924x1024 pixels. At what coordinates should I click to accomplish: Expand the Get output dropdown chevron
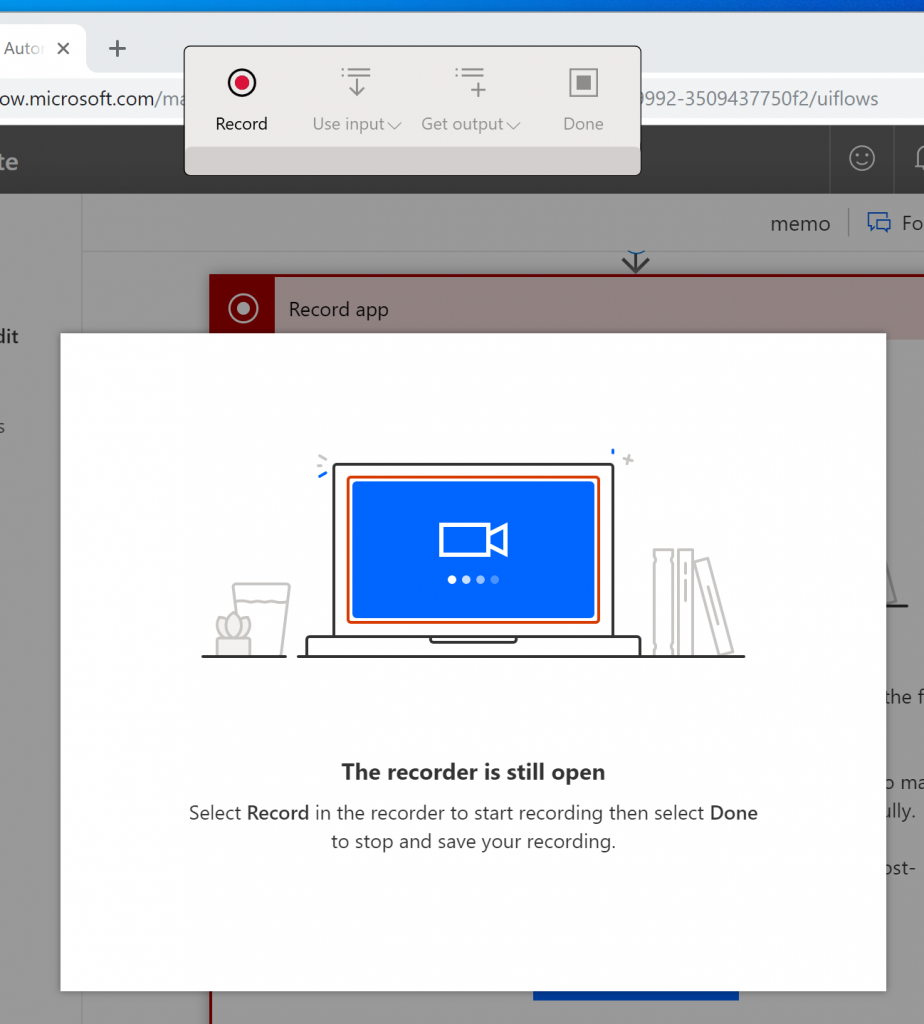[x=514, y=125]
